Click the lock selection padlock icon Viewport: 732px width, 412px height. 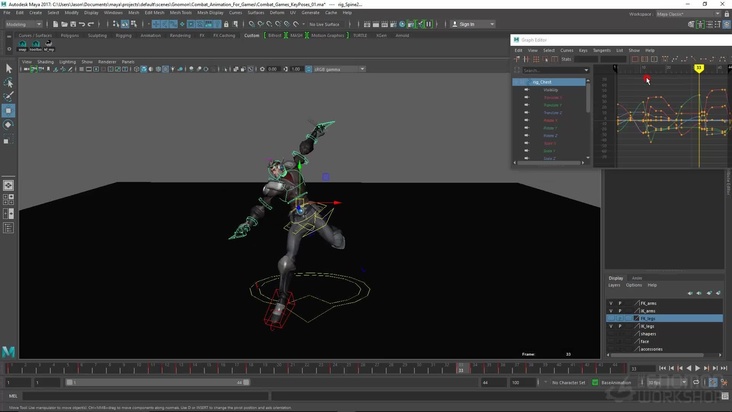[226, 24]
